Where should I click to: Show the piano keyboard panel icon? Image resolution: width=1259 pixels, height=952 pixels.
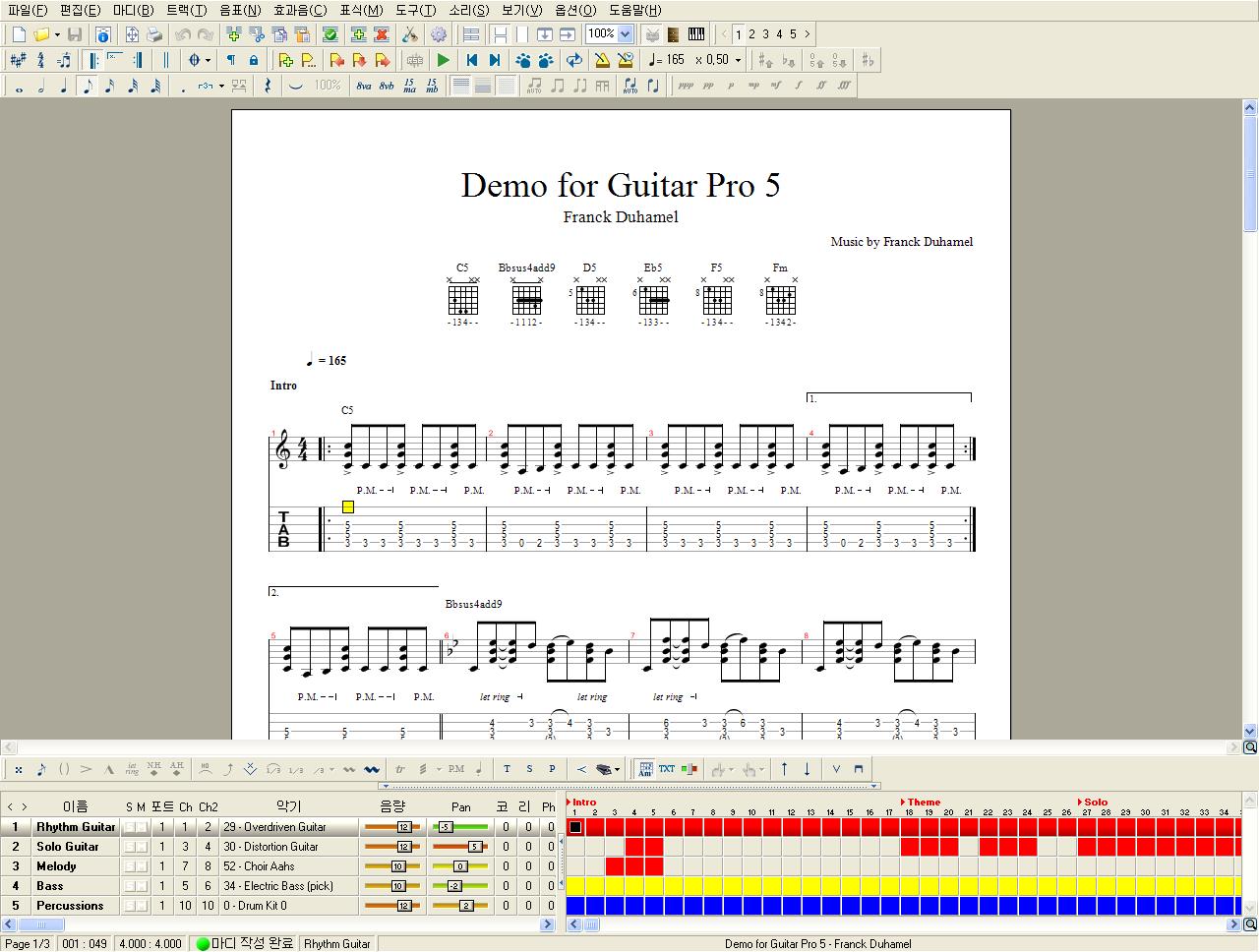pos(697,34)
